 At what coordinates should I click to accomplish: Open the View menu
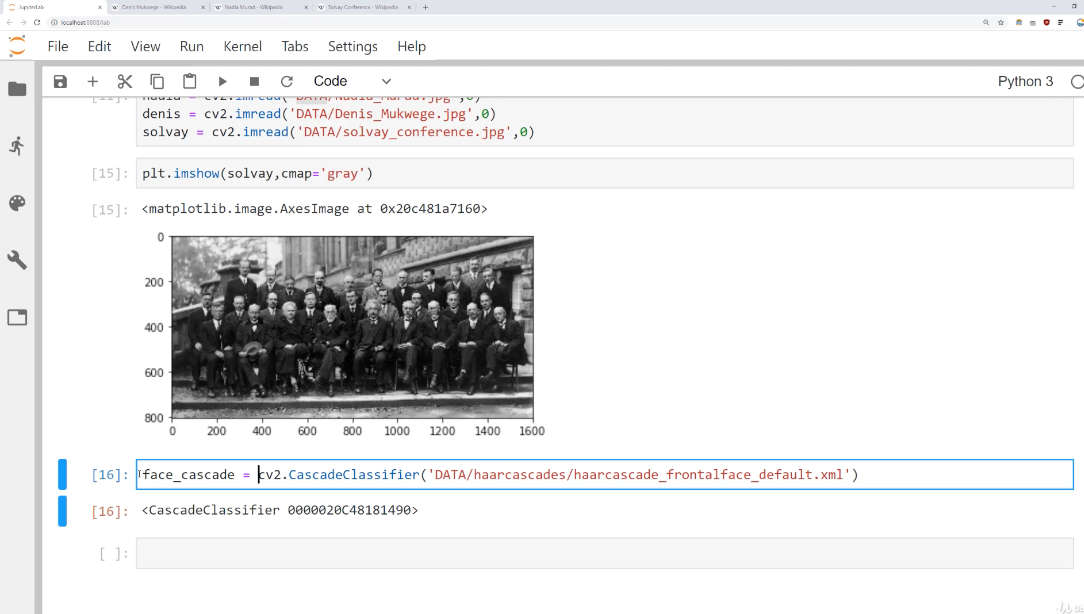click(x=145, y=46)
